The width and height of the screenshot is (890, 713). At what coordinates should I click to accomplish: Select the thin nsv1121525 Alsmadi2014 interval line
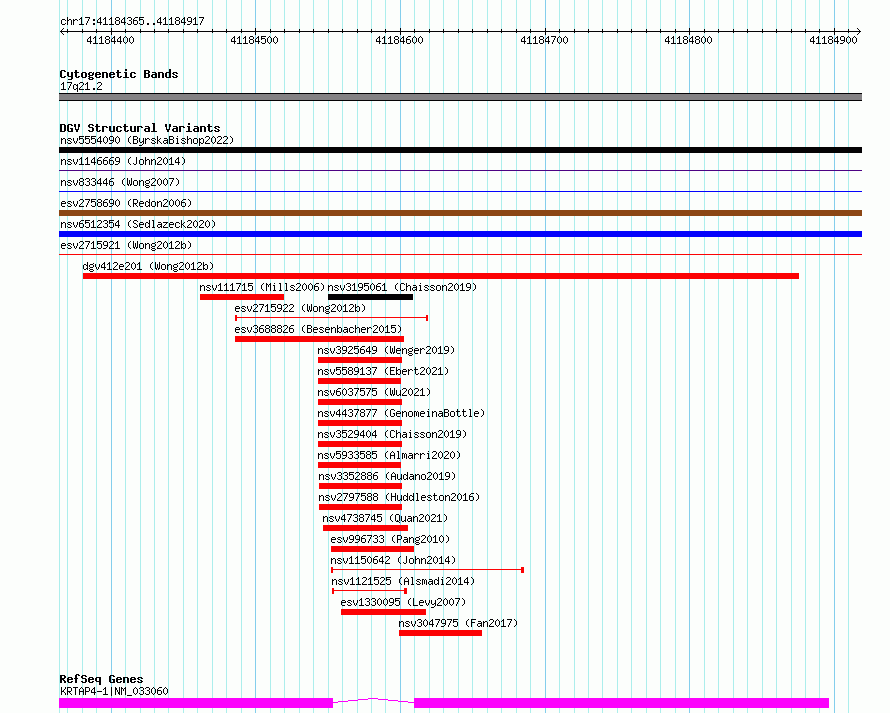[x=370, y=591]
